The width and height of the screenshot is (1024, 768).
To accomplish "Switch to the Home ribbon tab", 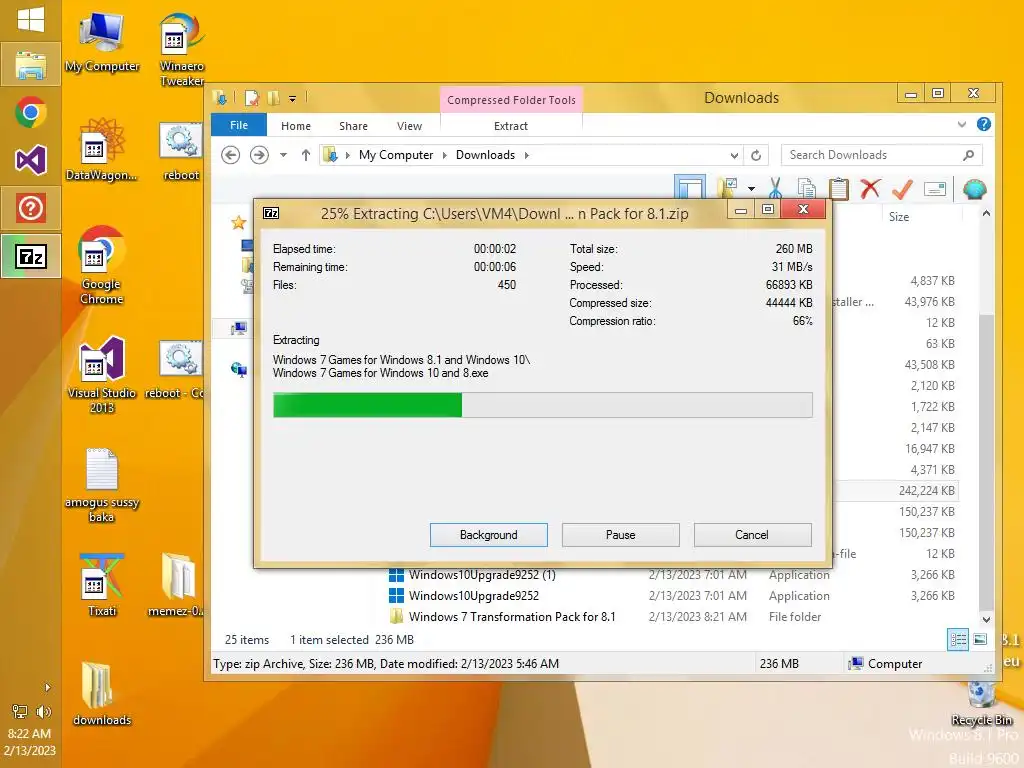I will pos(296,126).
